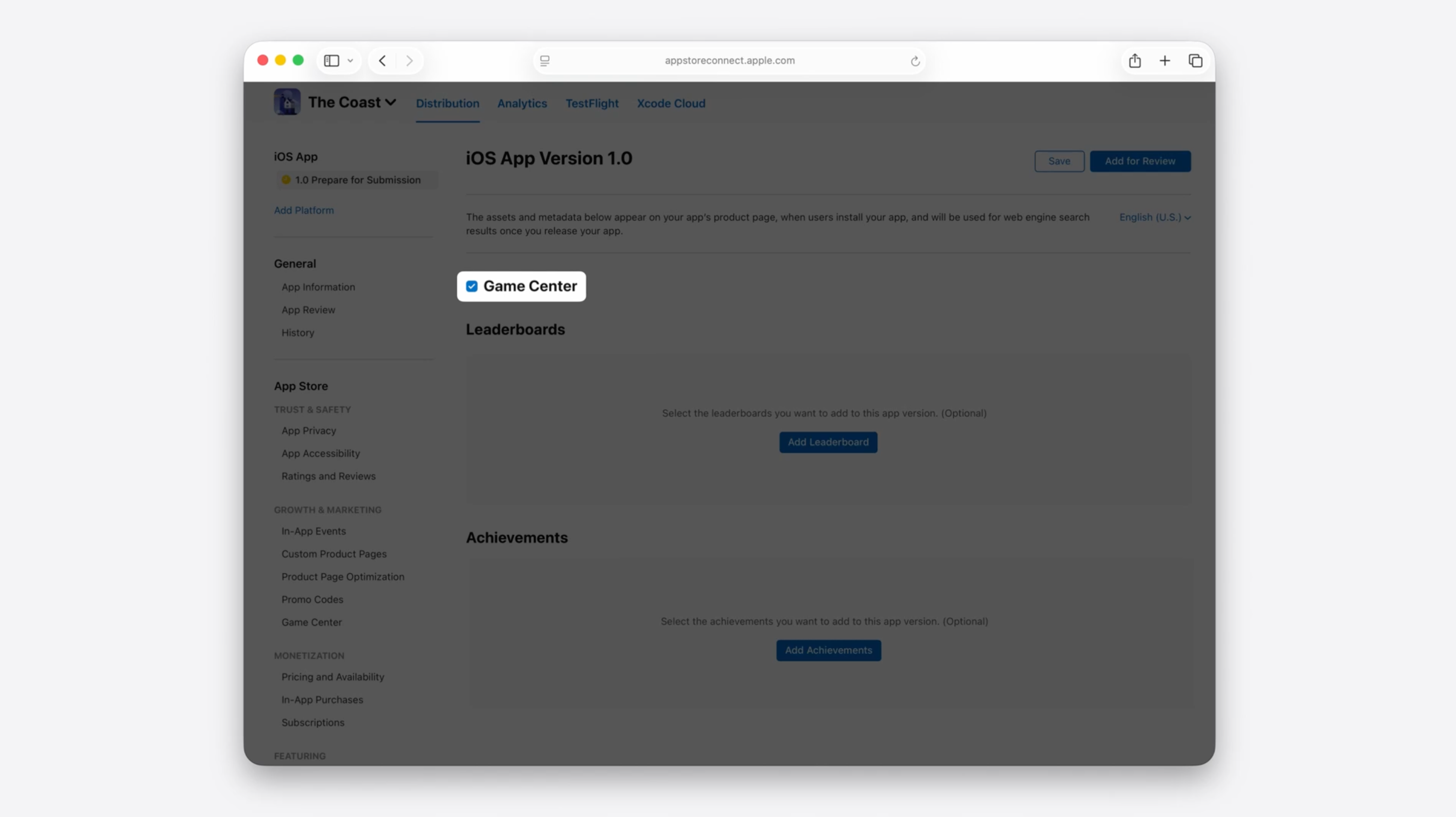The image size is (1456, 817).
Task: Open the Share icon in toolbar
Action: [x=1134, y=60]
